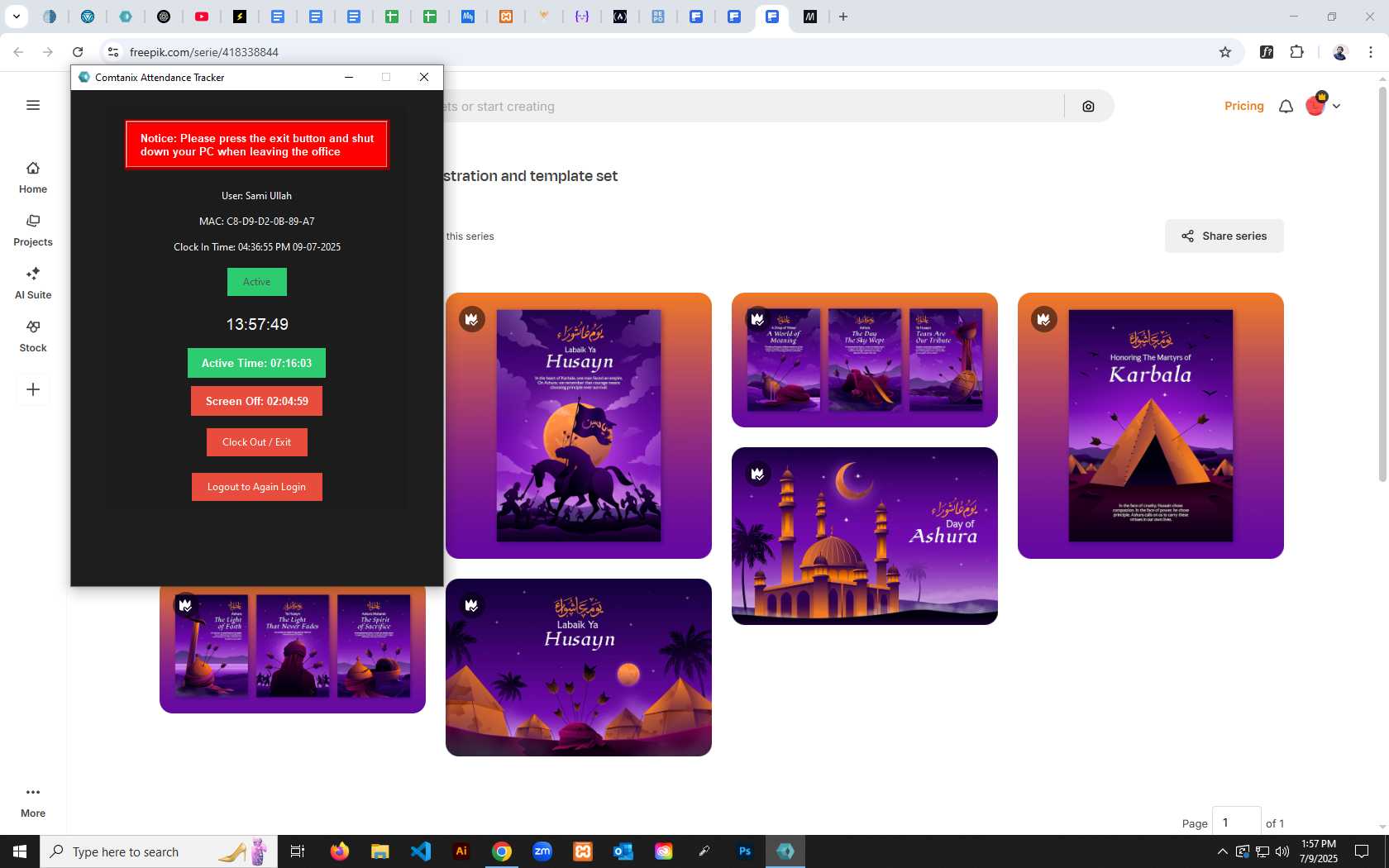The image size is (1389, 868).
Task: Click the Active status button
Action: tap(256, 282)
